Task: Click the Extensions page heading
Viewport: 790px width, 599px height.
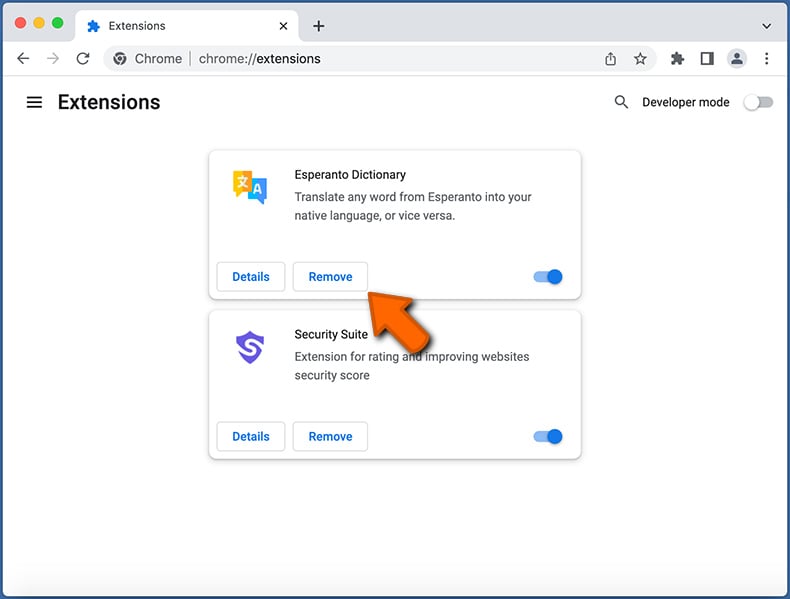Action: pyautogui.click(x=109, y=102)
